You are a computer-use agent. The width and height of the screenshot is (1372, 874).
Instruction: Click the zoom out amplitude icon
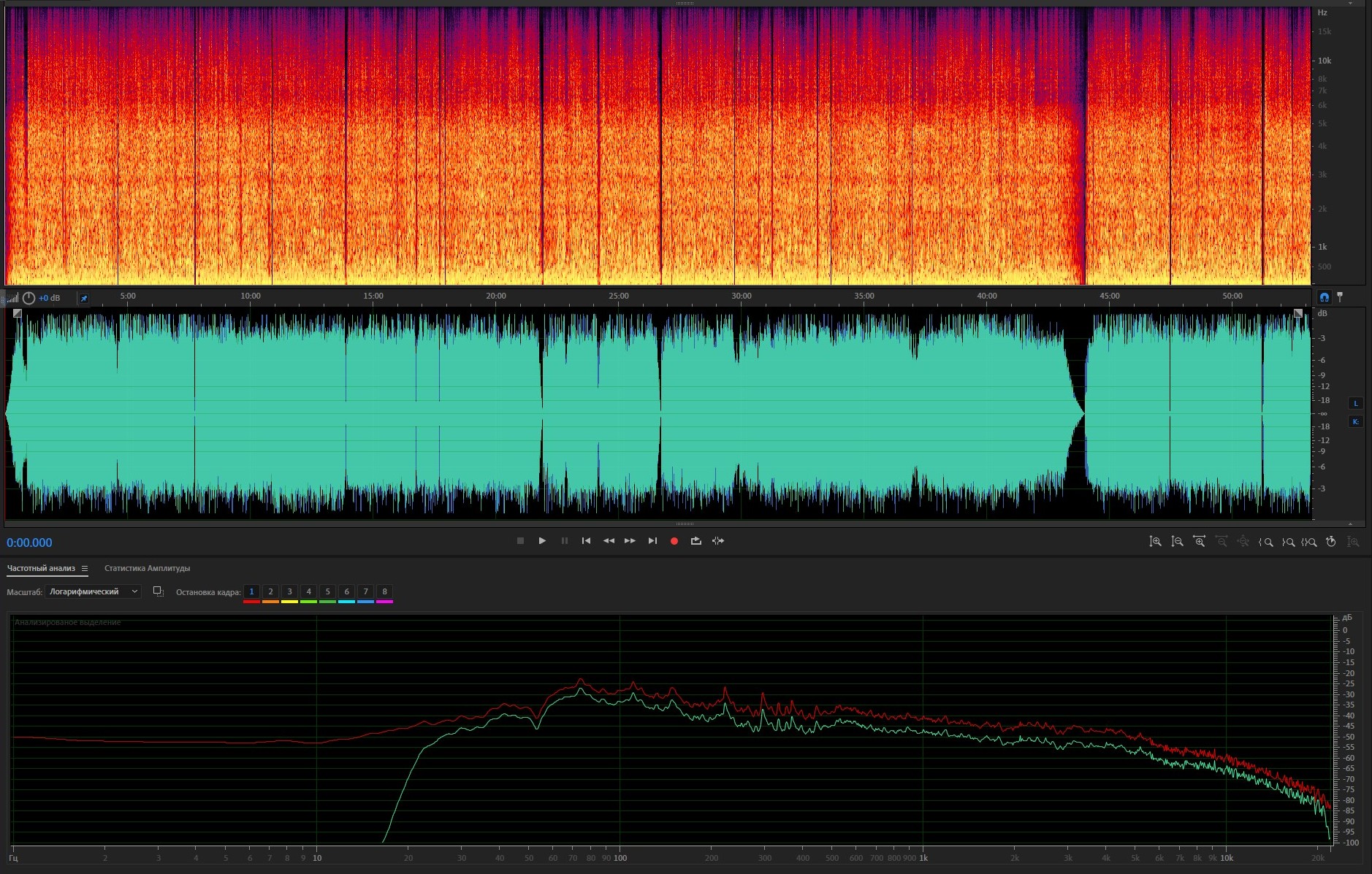pos(1177,542)
